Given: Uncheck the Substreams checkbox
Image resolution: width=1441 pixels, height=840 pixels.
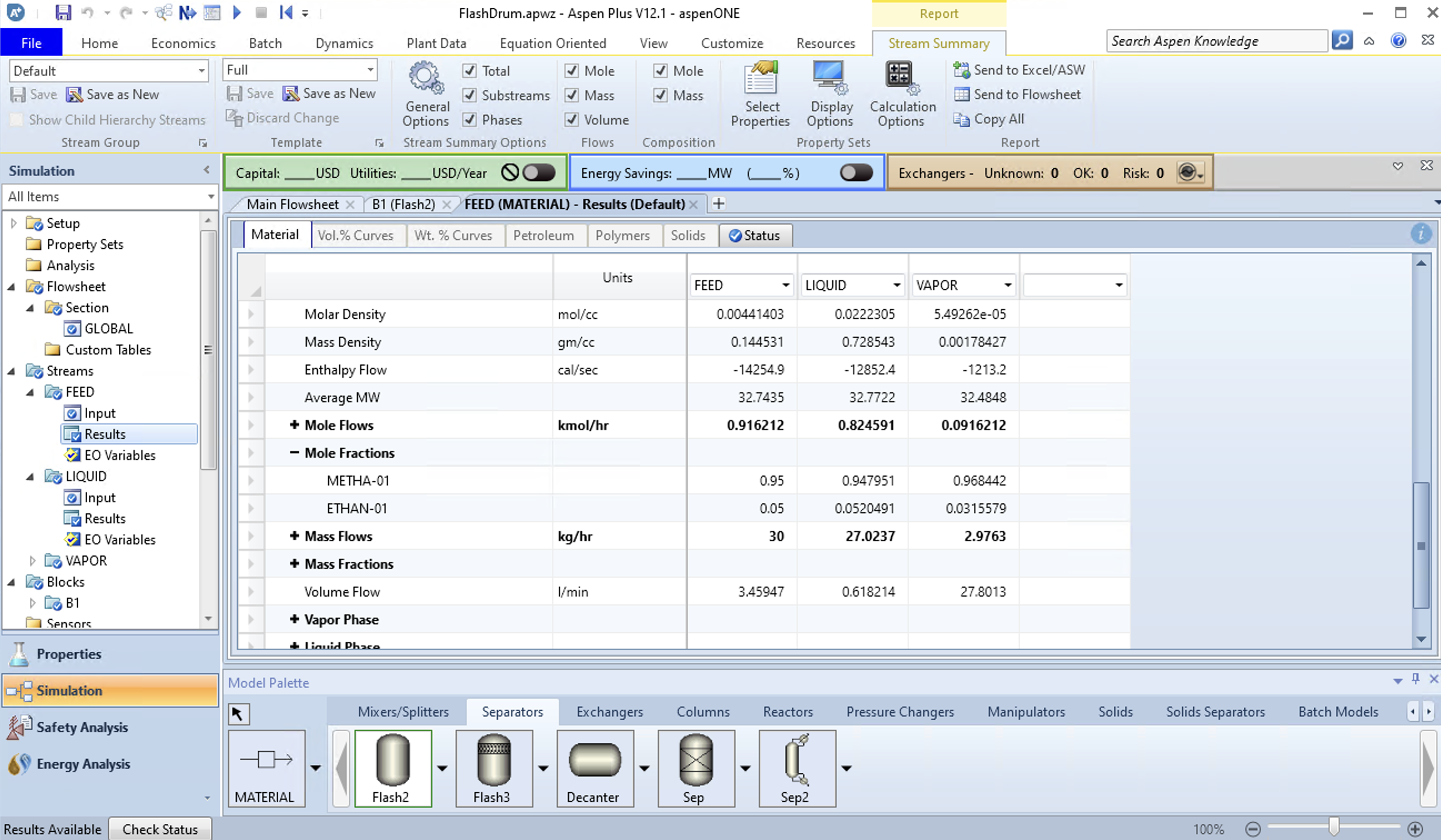Looking at the screenshot, I should pos(469,95).
